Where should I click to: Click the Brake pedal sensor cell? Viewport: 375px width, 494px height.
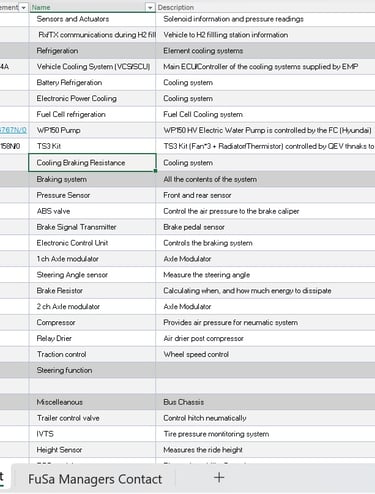[x=265, y=227]
